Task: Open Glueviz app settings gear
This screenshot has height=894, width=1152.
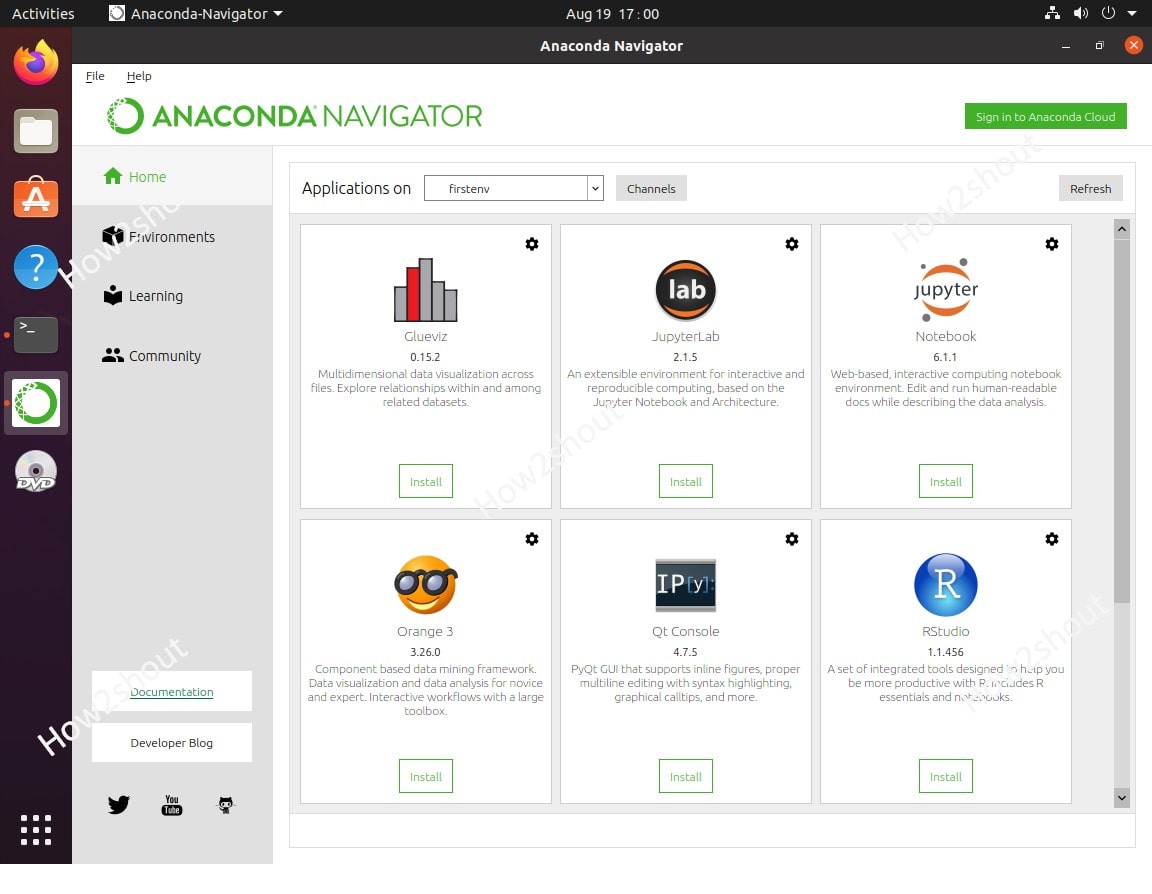Action: tap(531, 243)
